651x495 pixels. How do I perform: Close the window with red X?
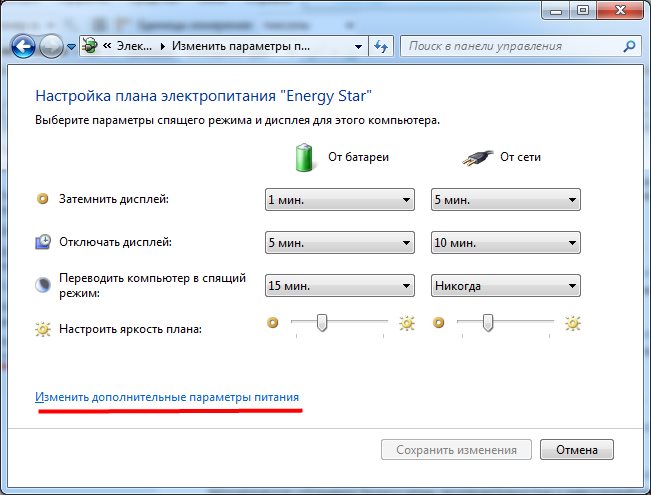click(x=620, y=10)
